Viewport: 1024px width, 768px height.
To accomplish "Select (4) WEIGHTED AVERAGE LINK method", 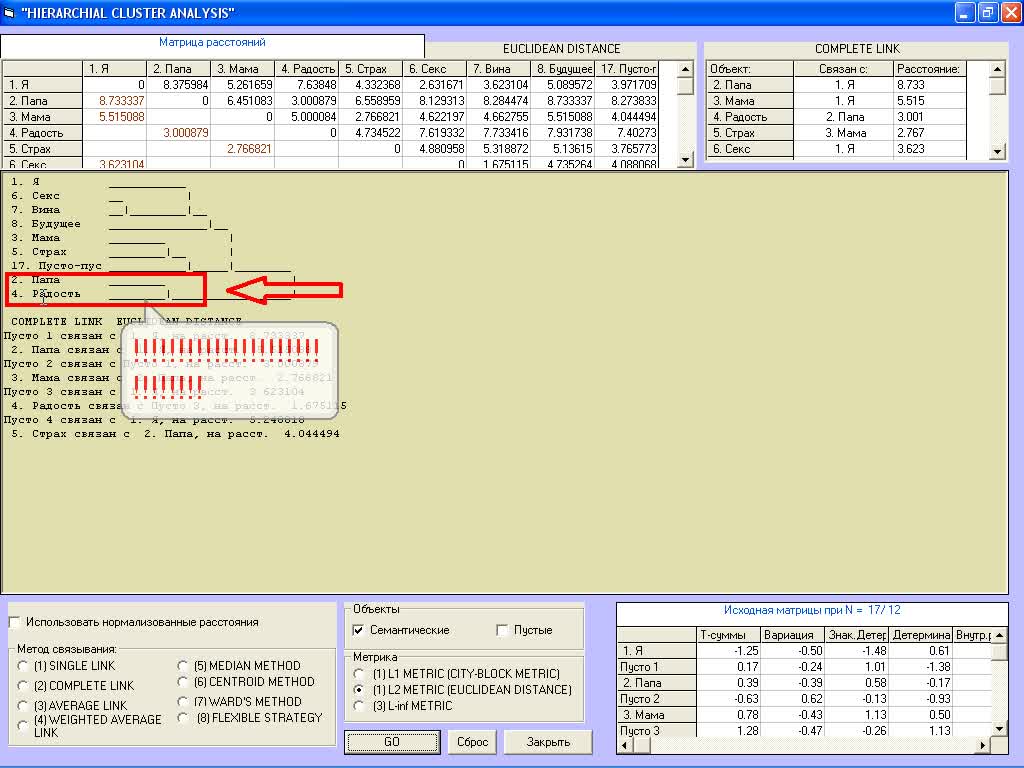I will click(x=24, y=726).
